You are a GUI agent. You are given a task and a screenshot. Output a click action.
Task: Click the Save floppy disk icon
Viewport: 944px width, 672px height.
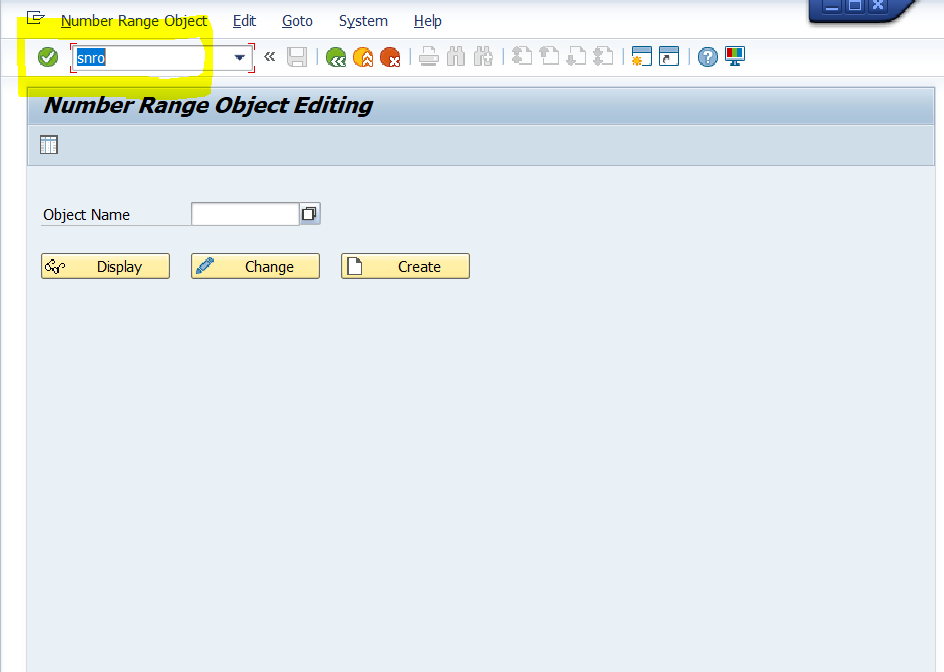click(297, 57)
